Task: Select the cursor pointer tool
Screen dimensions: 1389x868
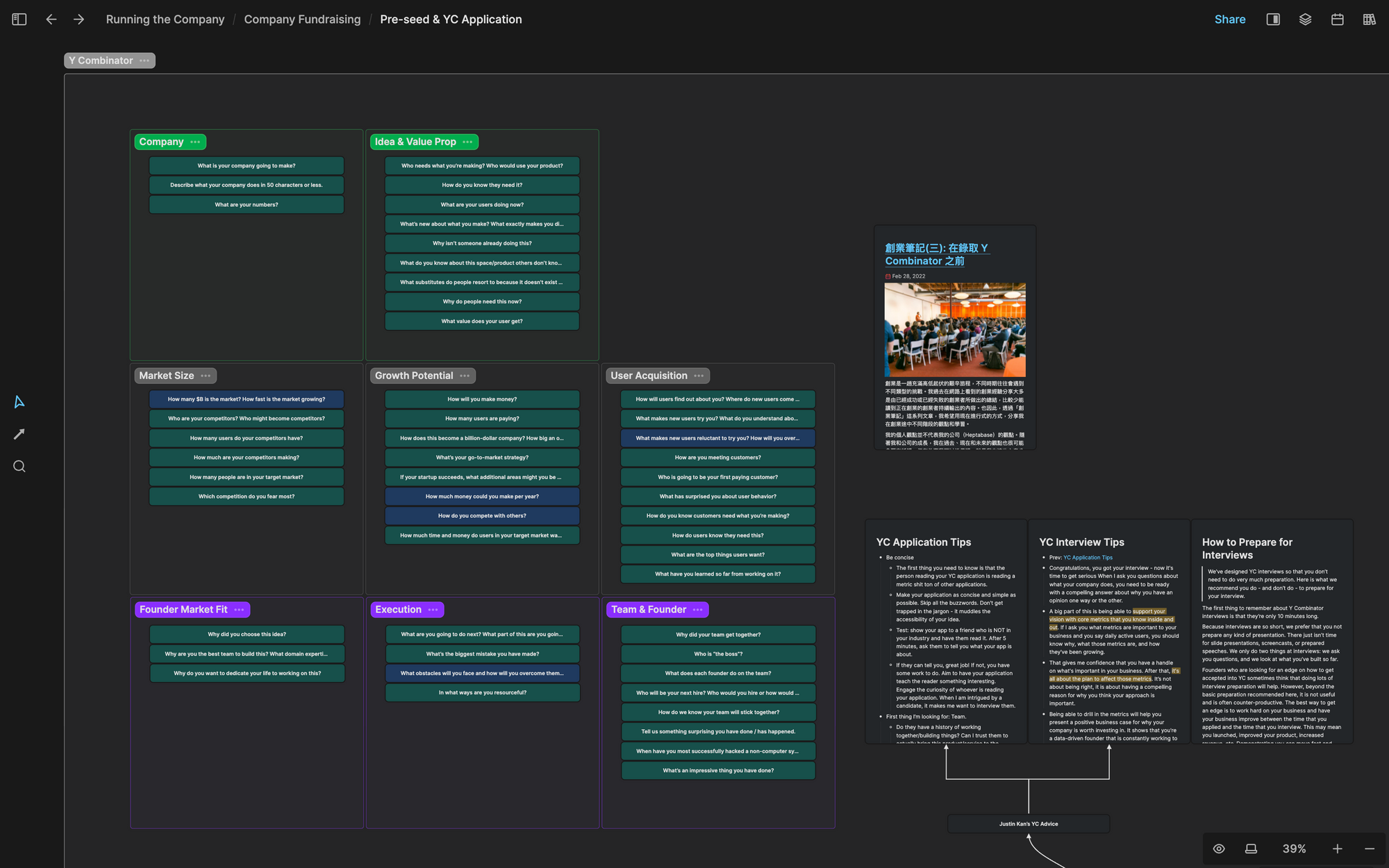Action: (x=19, y=402)
